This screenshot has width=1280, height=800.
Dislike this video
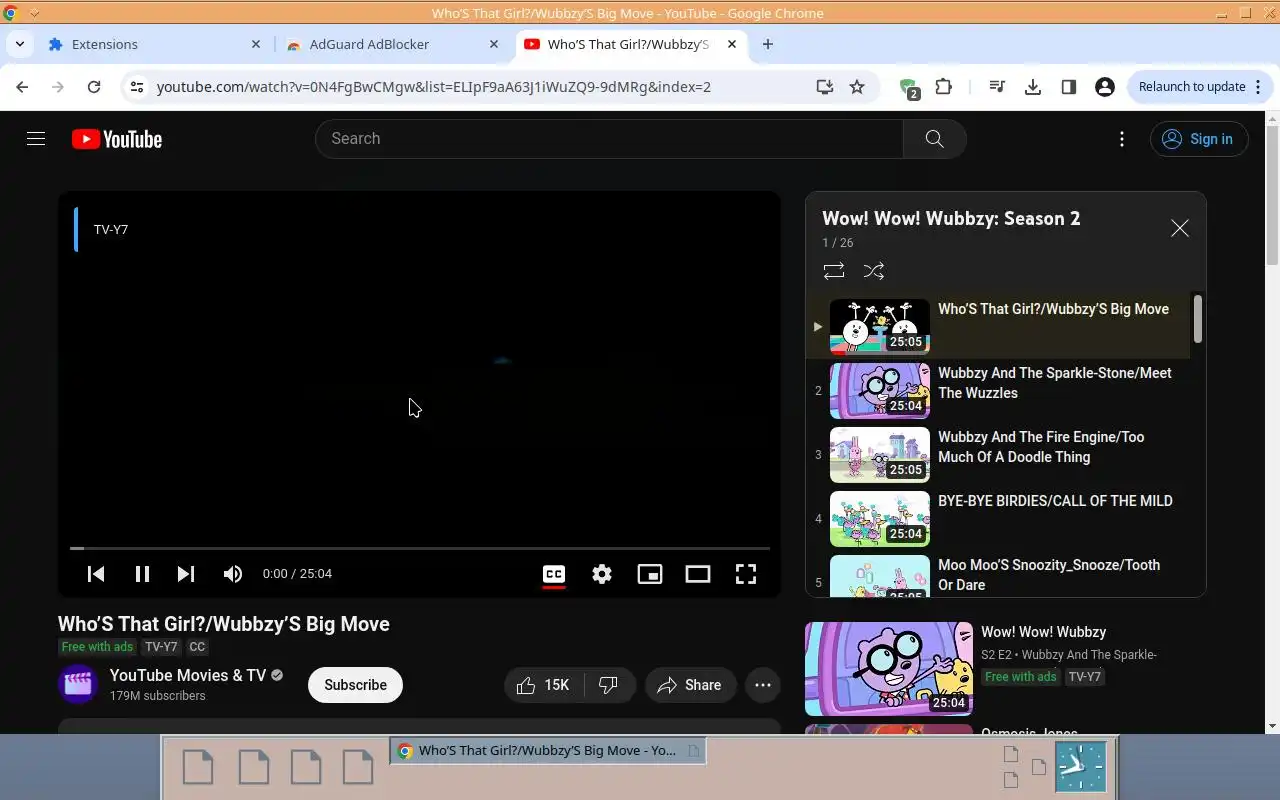coord(609,685)
